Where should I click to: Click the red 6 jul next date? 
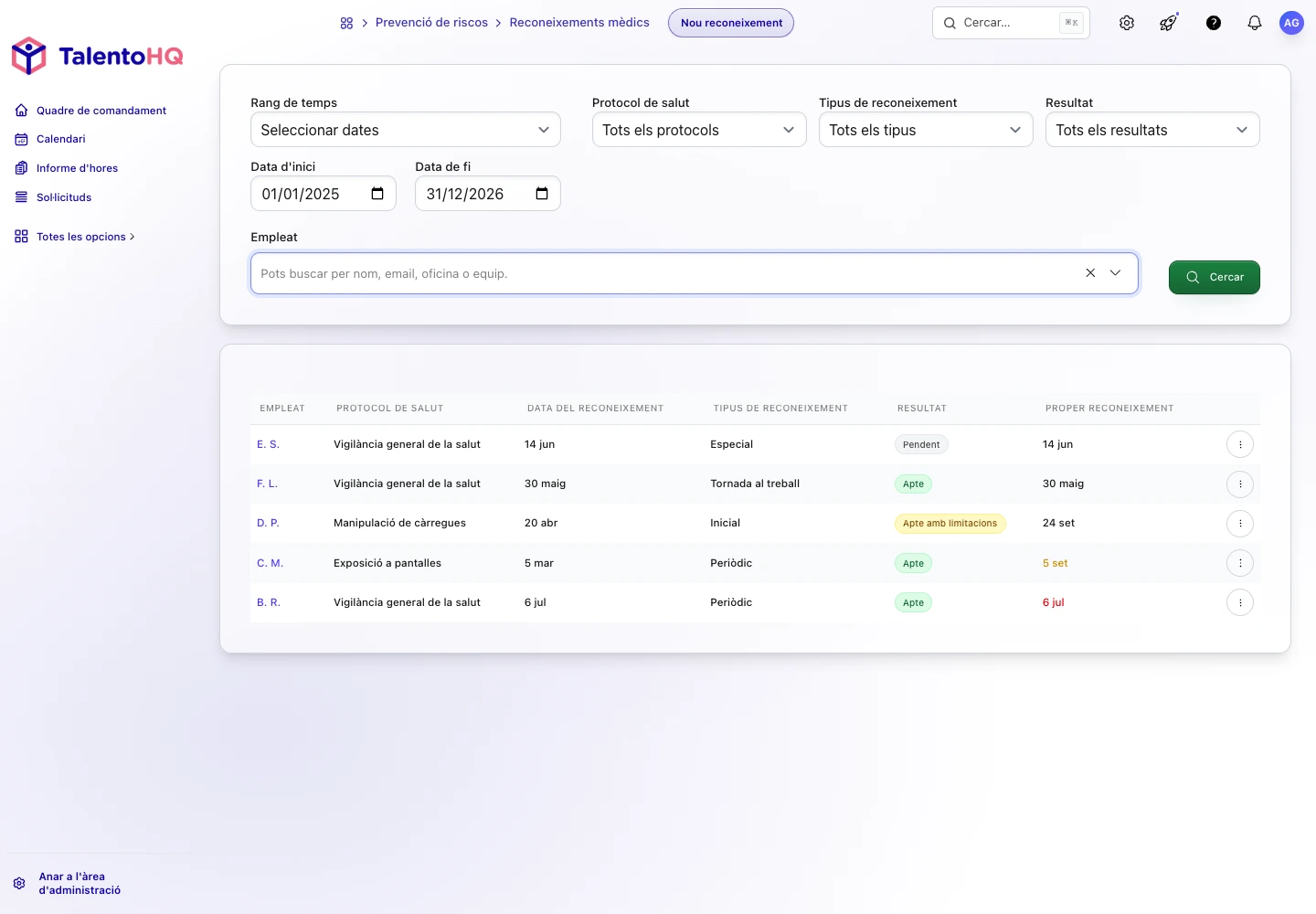point(1054,602)
